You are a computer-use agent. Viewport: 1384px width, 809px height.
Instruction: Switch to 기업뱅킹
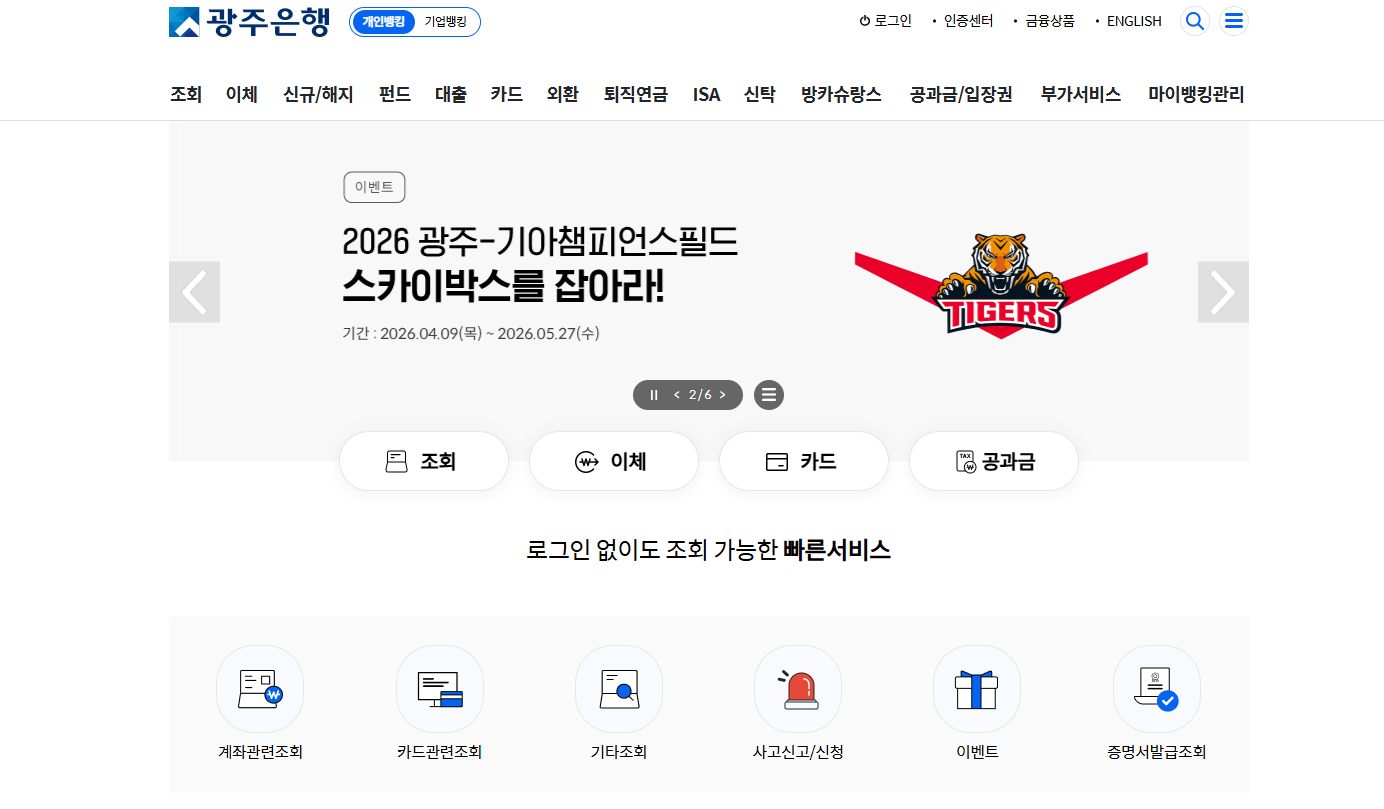pos(445,21)
